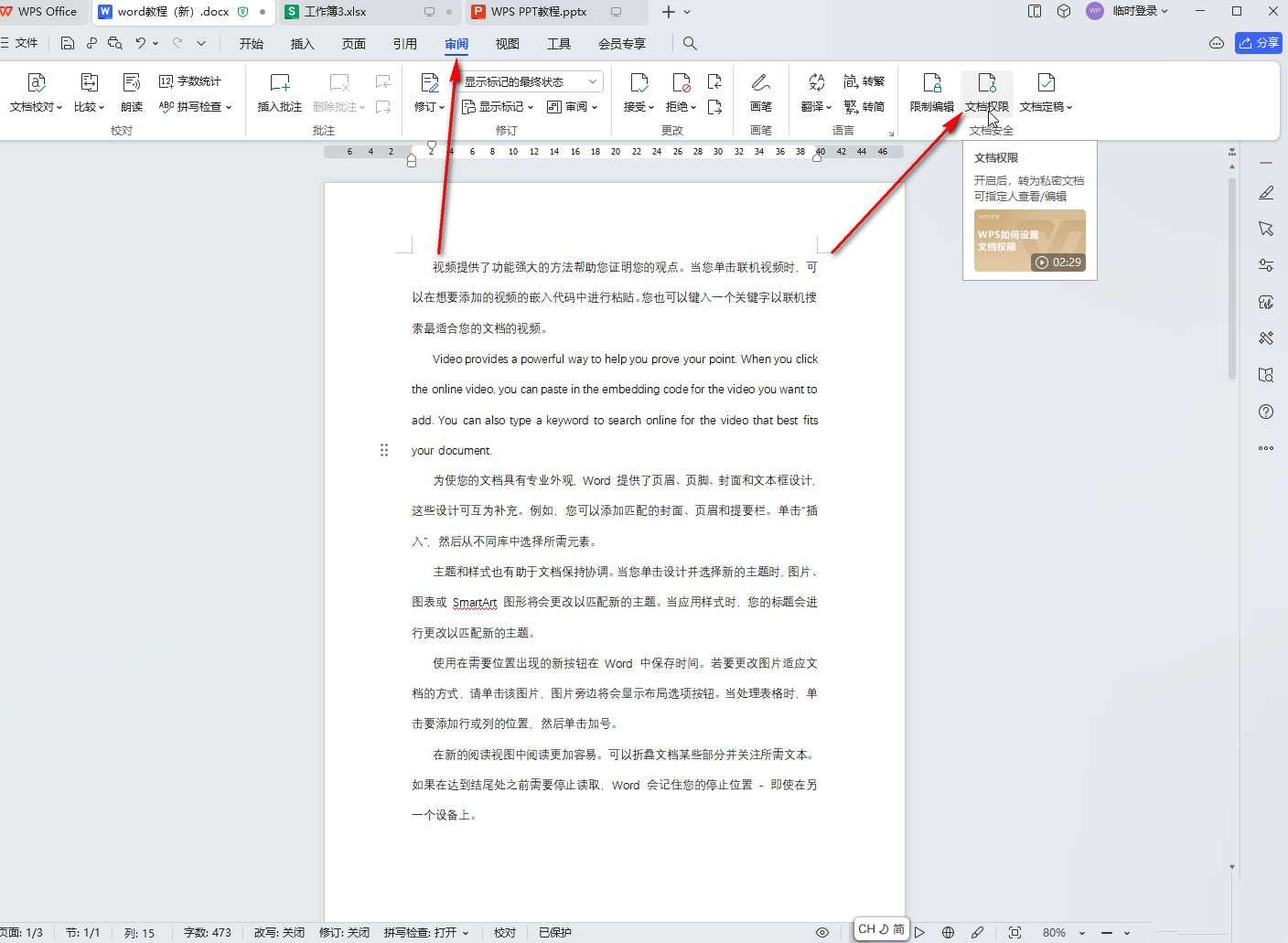Click the 分享 share button
The height and width of the screenshot is (943, 1288).
click(x=1259, y=43)
